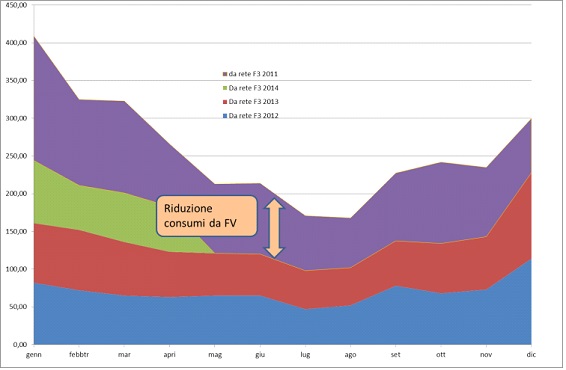Click the 'febbtr' month axis label
Viewport: 566px width, 370px height.
pyautogui.click(x=79, y=354)
